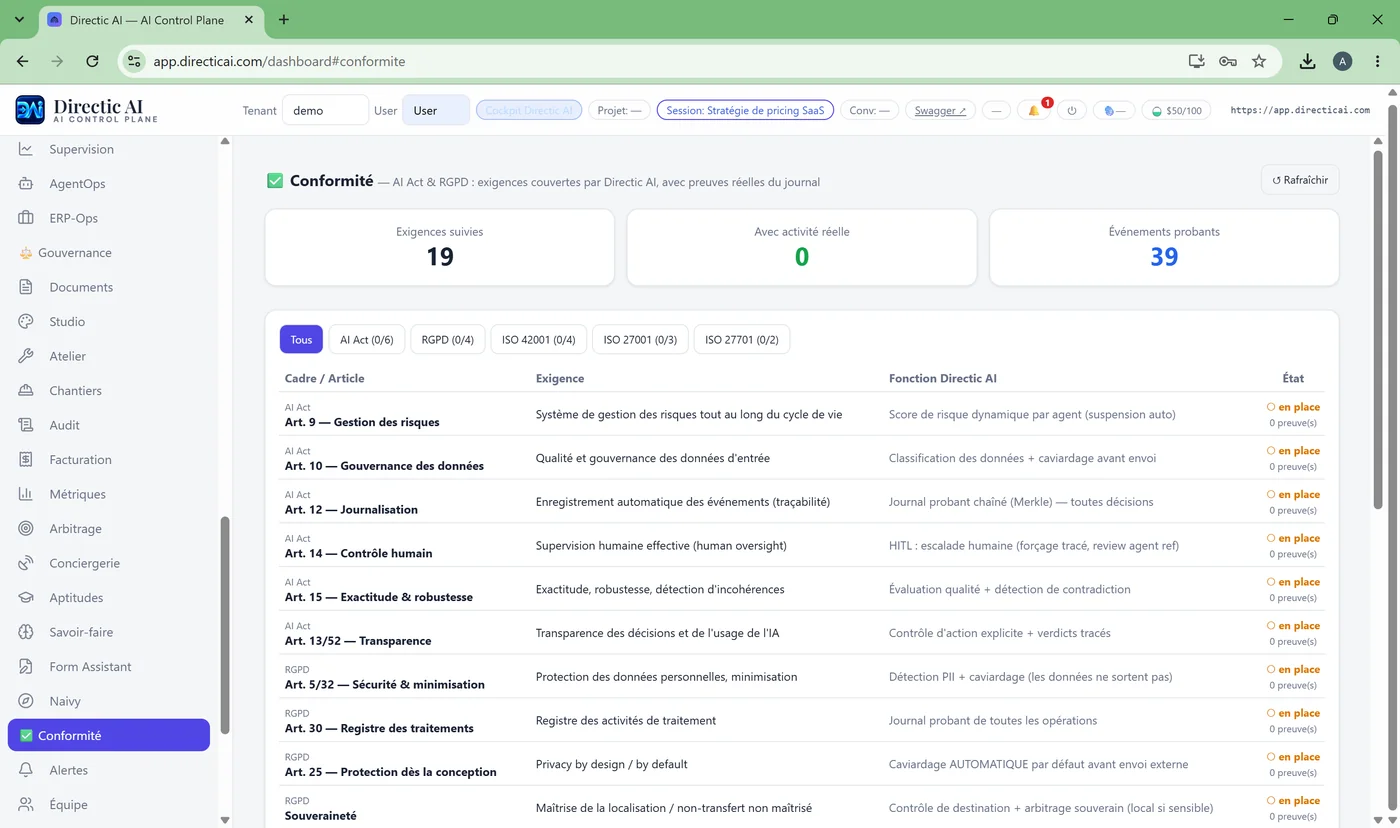Open password manager key icon

coord(1228,61)
